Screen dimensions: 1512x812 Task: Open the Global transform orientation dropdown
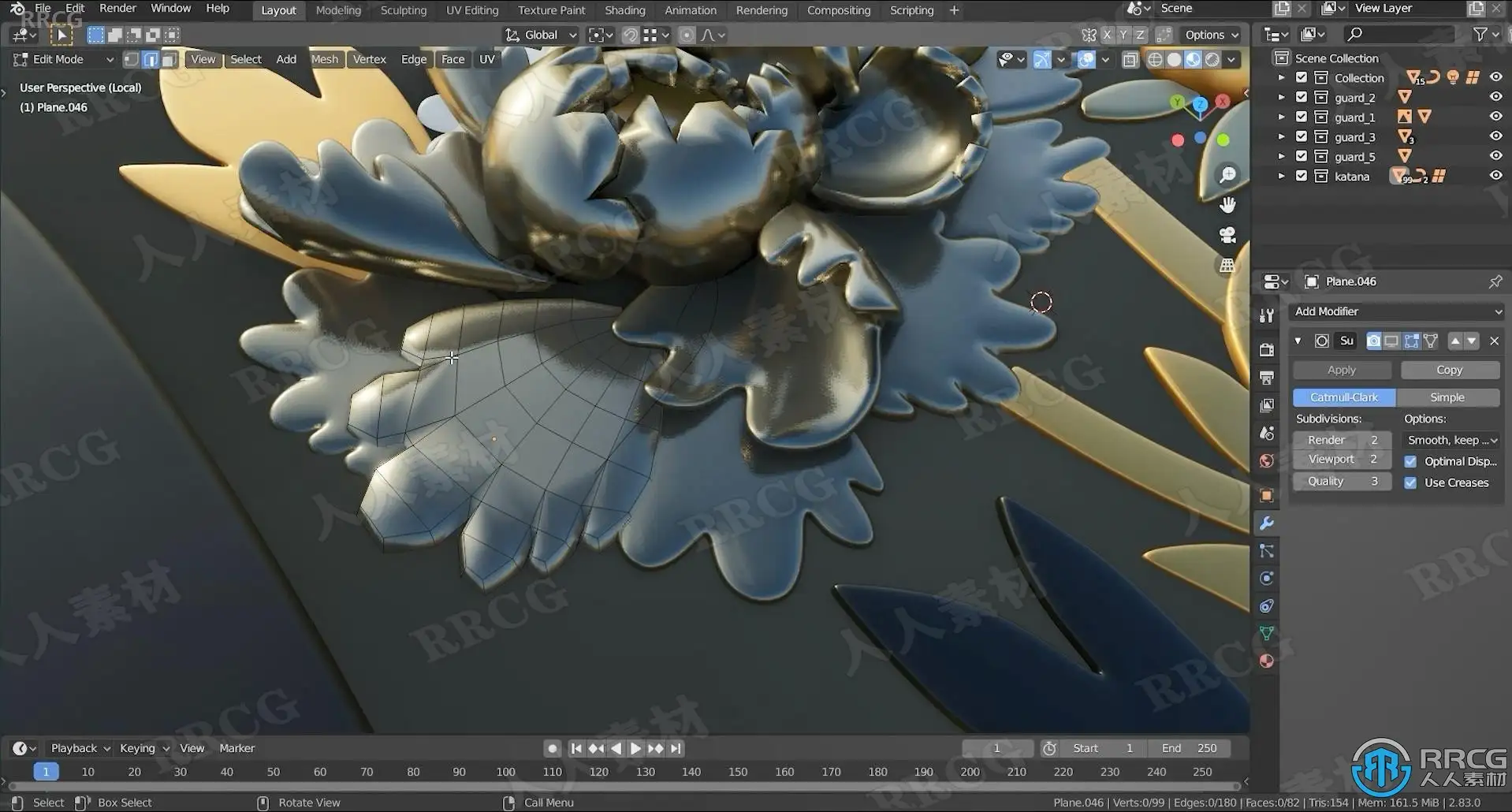click(x=542, y=35)
